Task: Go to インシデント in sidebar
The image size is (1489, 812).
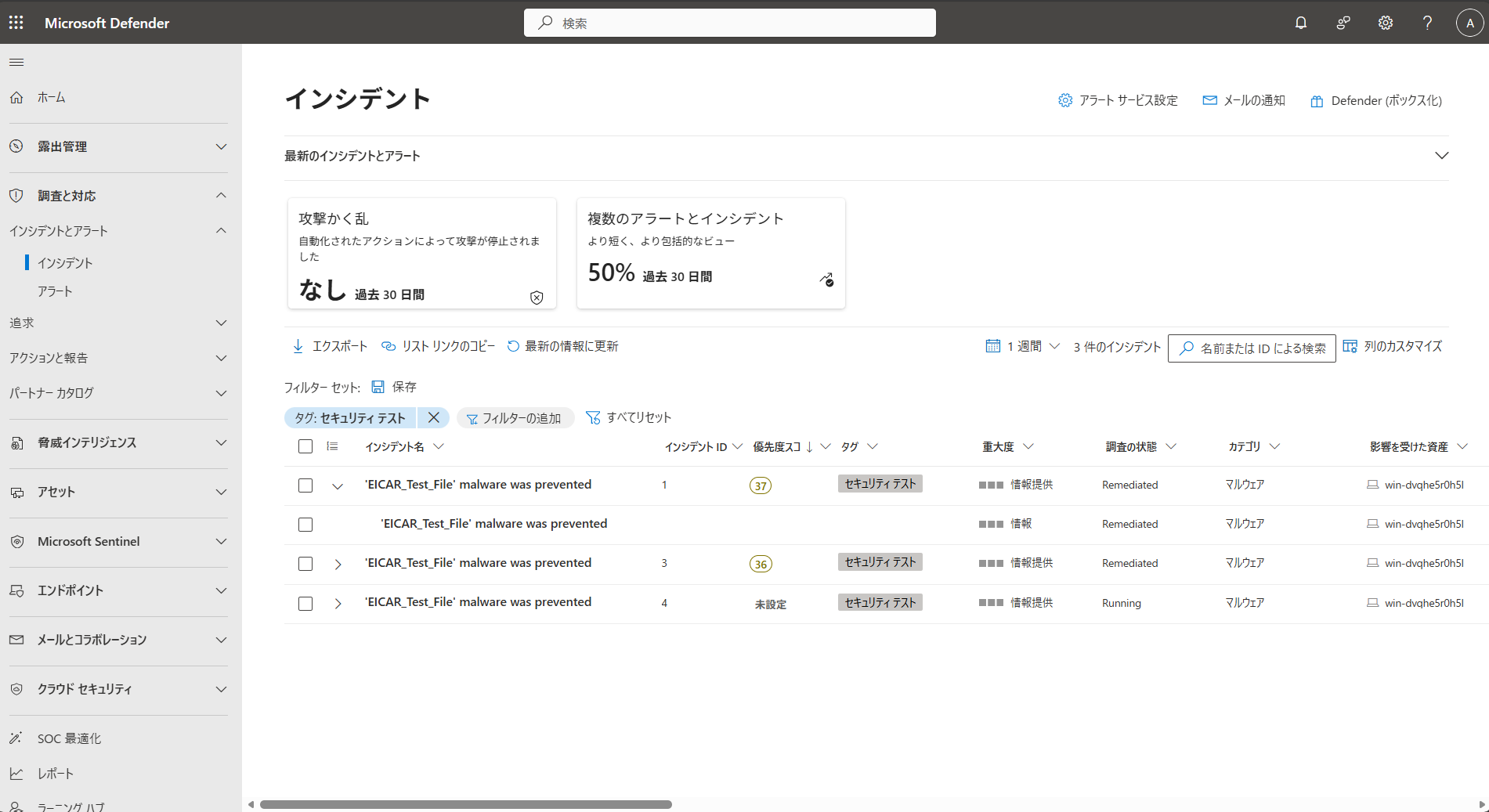Action: (65, 263)
